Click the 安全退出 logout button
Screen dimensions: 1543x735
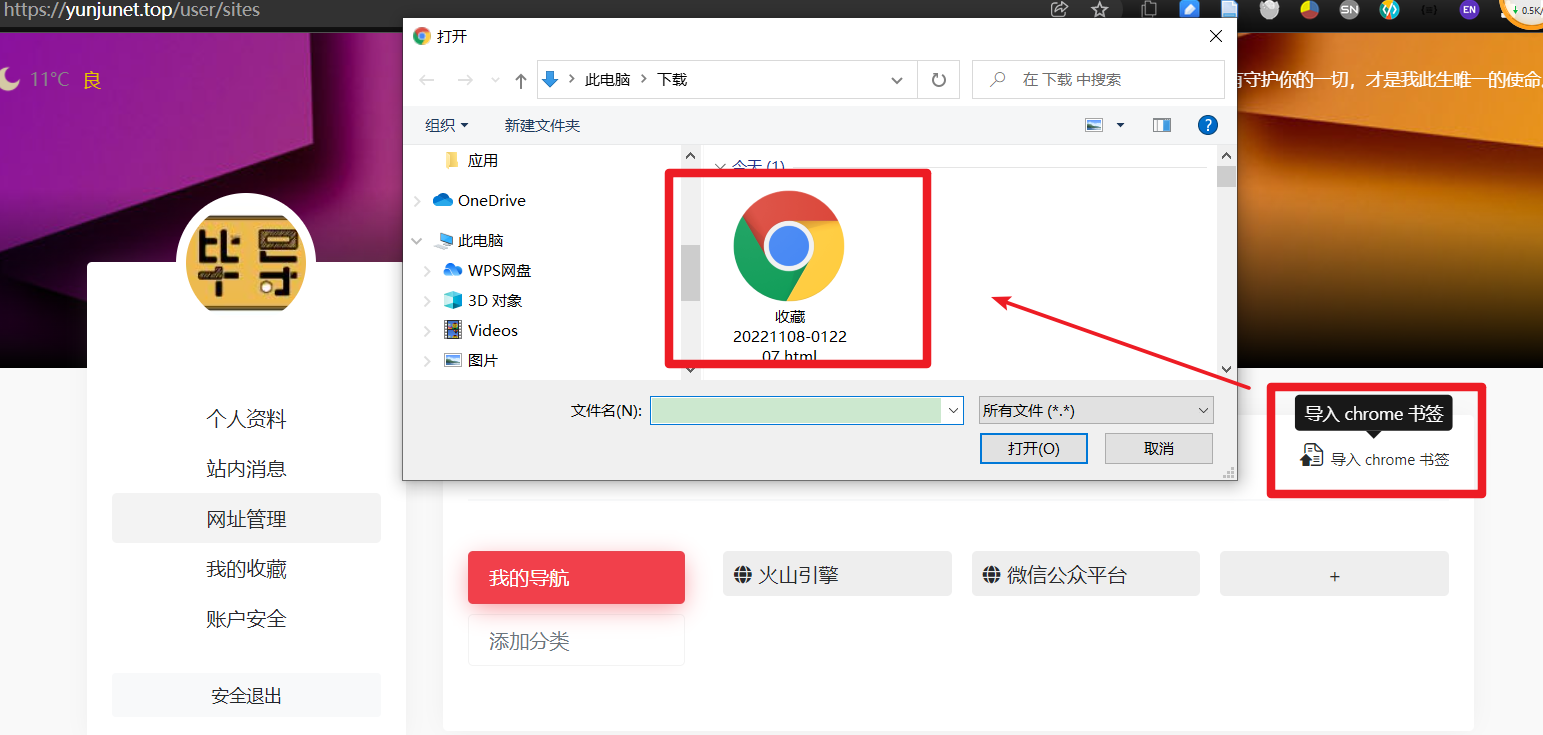246,695
